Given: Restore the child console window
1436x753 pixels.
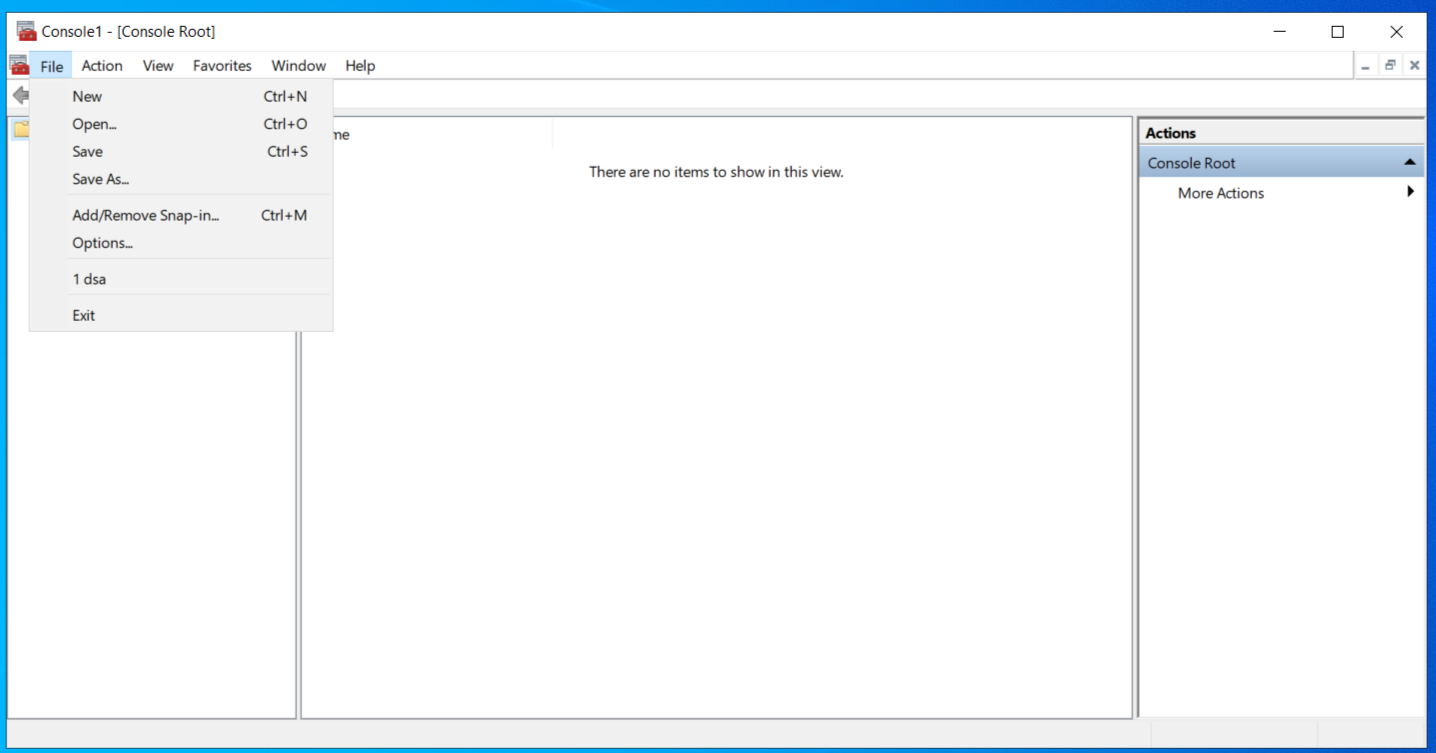Looking at the screenshot, I should (1389, 64).
